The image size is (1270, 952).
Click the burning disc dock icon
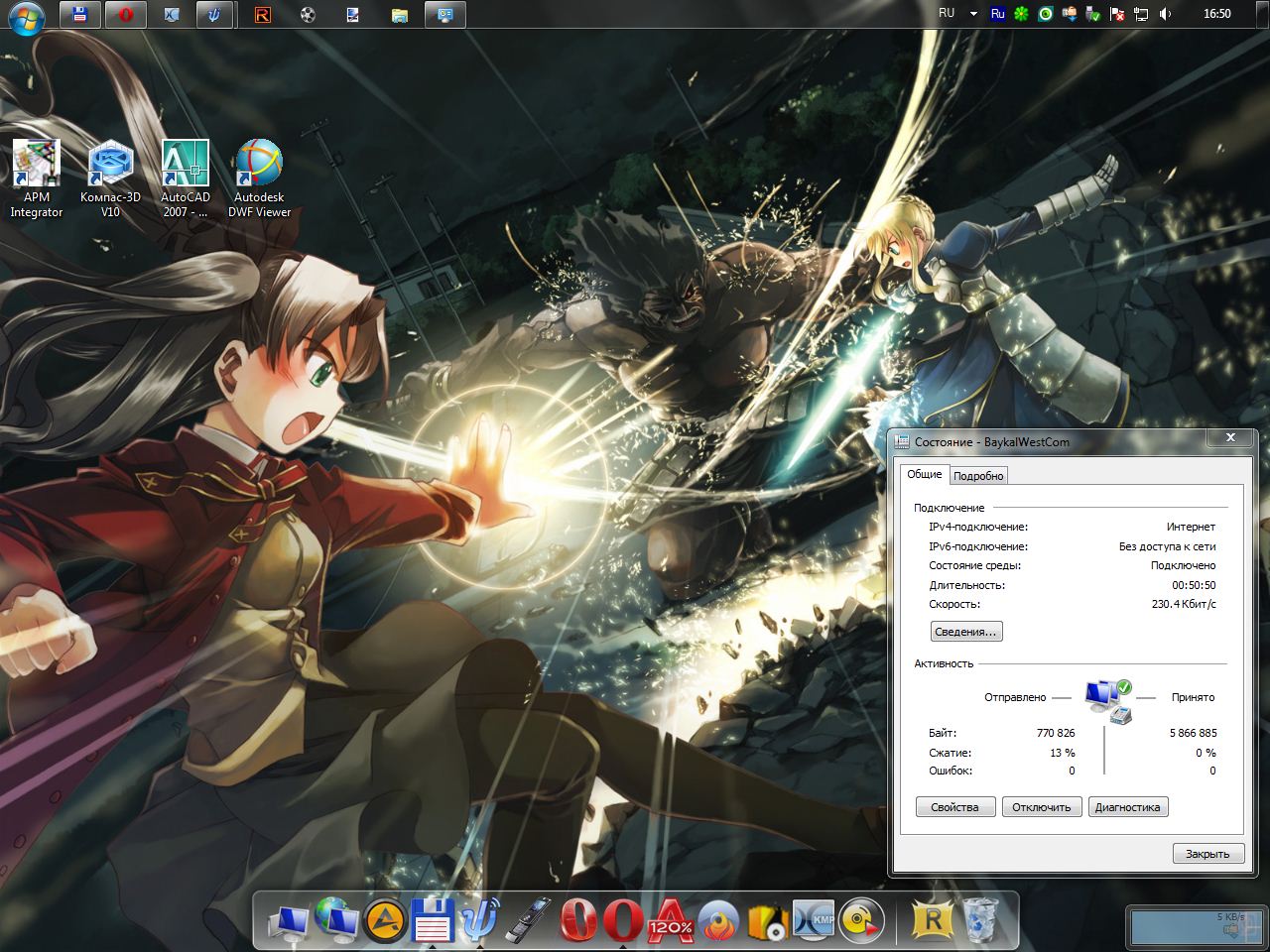pyautogui.click(x=719, y=922)
